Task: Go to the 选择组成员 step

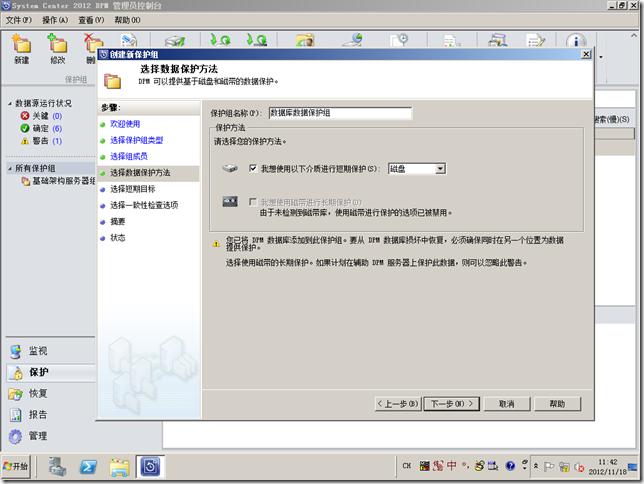Action: pyautogui.click(x=129, y=157)
